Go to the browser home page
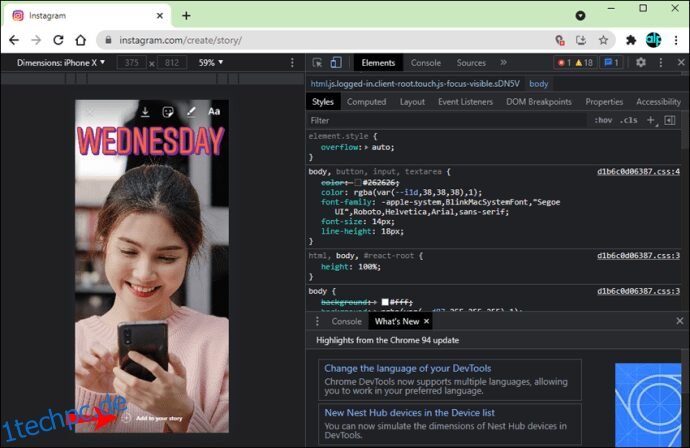Viewport: 690px width, 448px height. [x=81, y=40]
